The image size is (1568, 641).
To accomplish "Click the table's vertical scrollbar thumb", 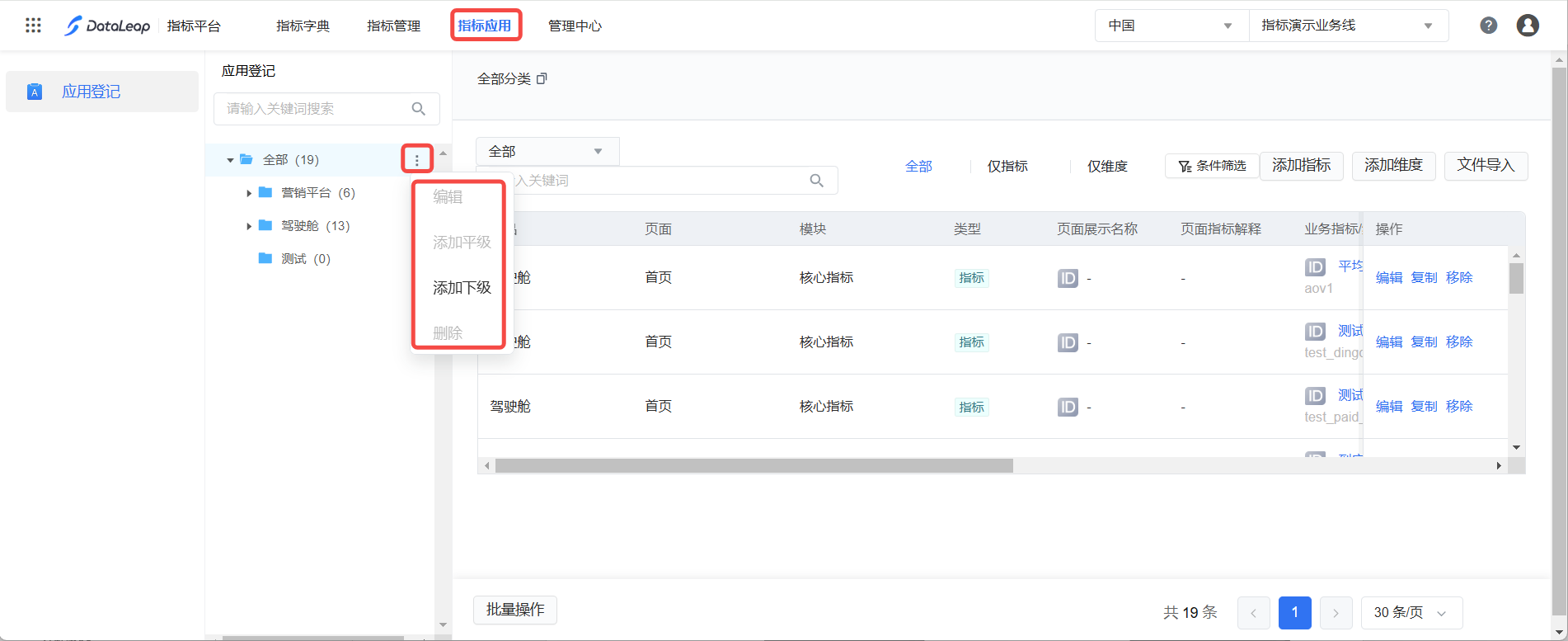I will point(1516,278).
